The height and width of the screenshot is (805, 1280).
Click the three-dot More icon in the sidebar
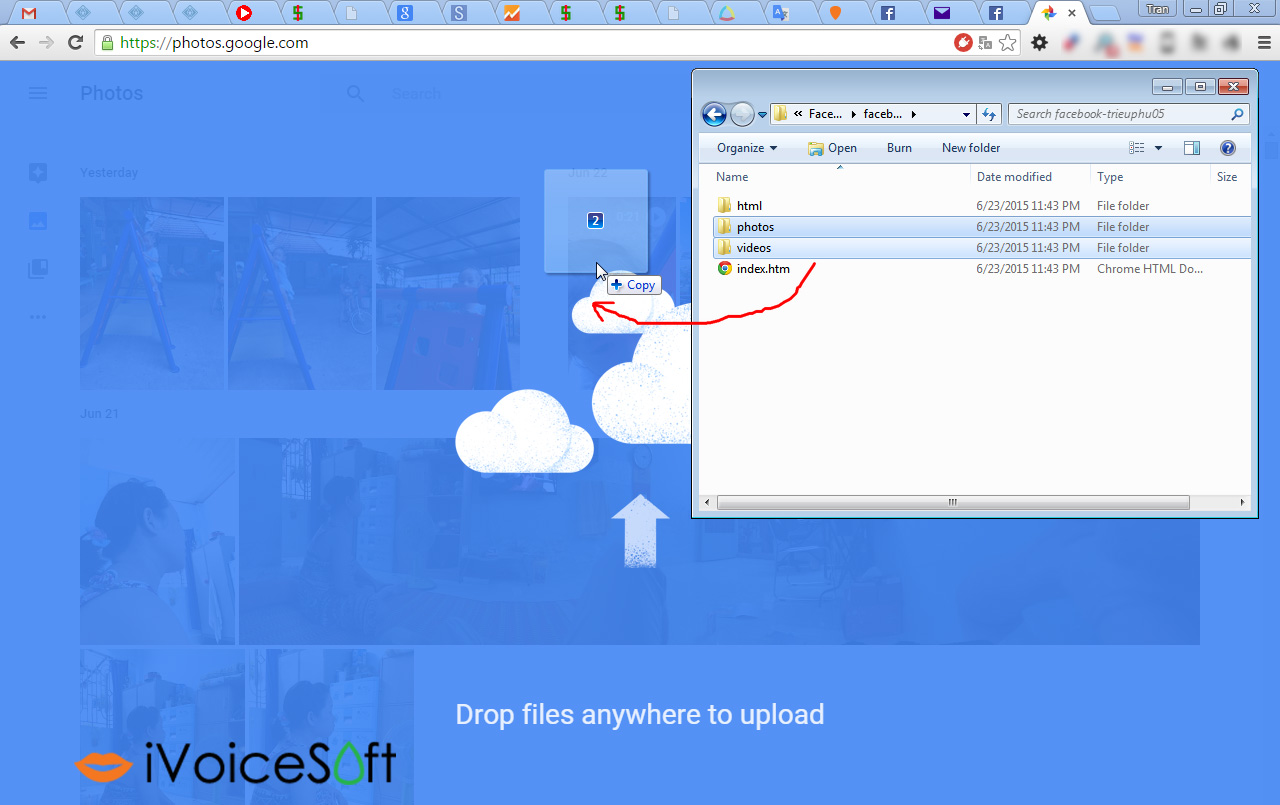tap(38, 317)
